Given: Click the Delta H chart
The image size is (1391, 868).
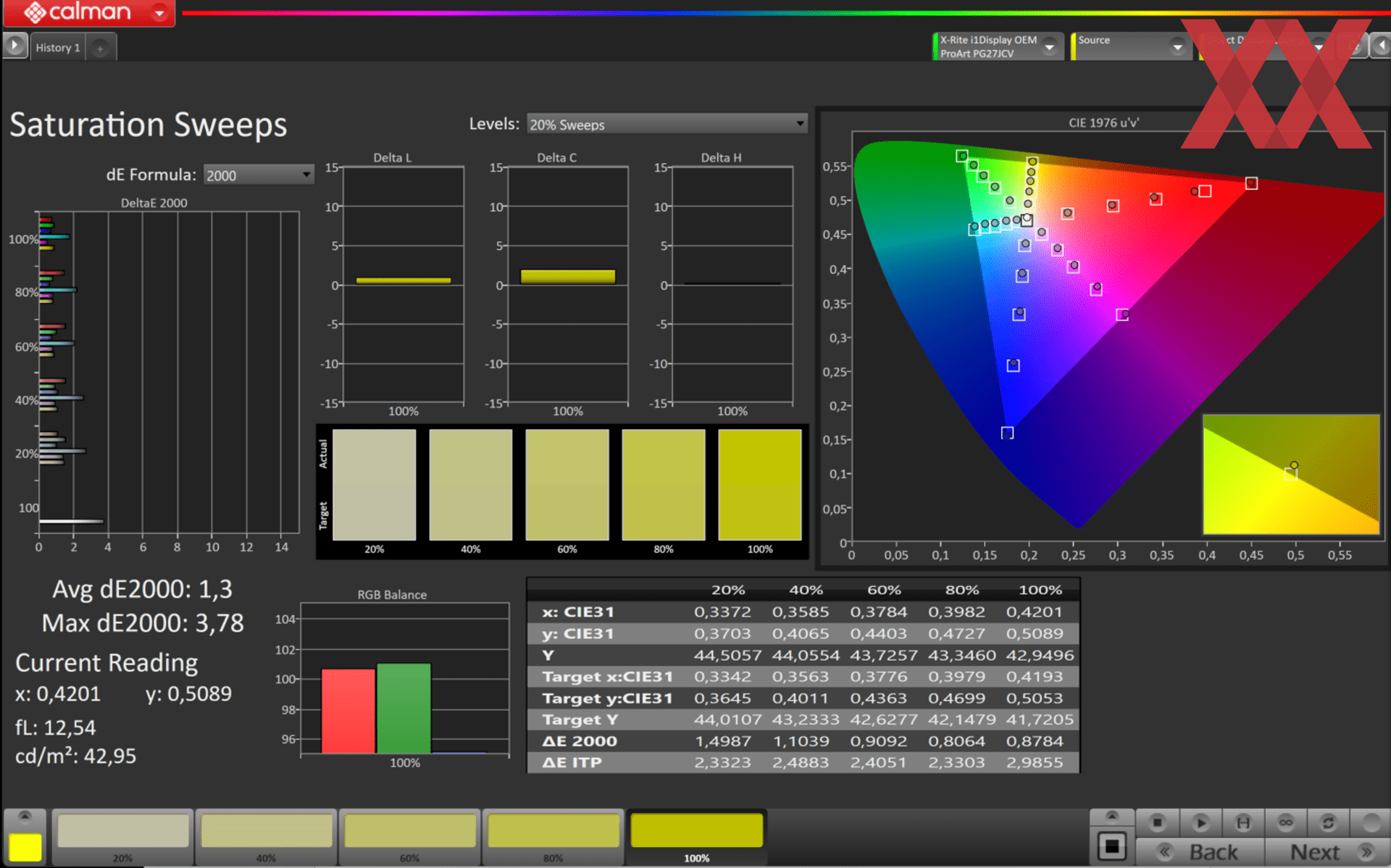Looking at the screenshot, I should (x=732, y=285).
